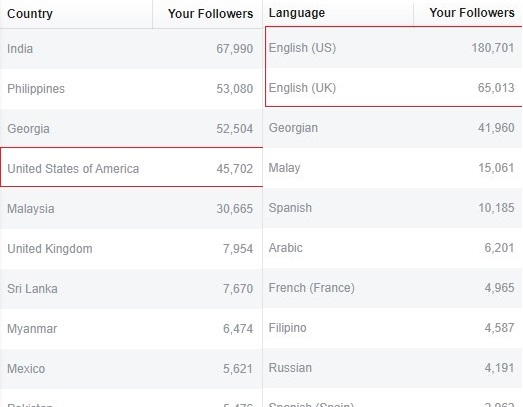Select the Georgian language row
Screen dimensions: 523x407
point(393,128)
